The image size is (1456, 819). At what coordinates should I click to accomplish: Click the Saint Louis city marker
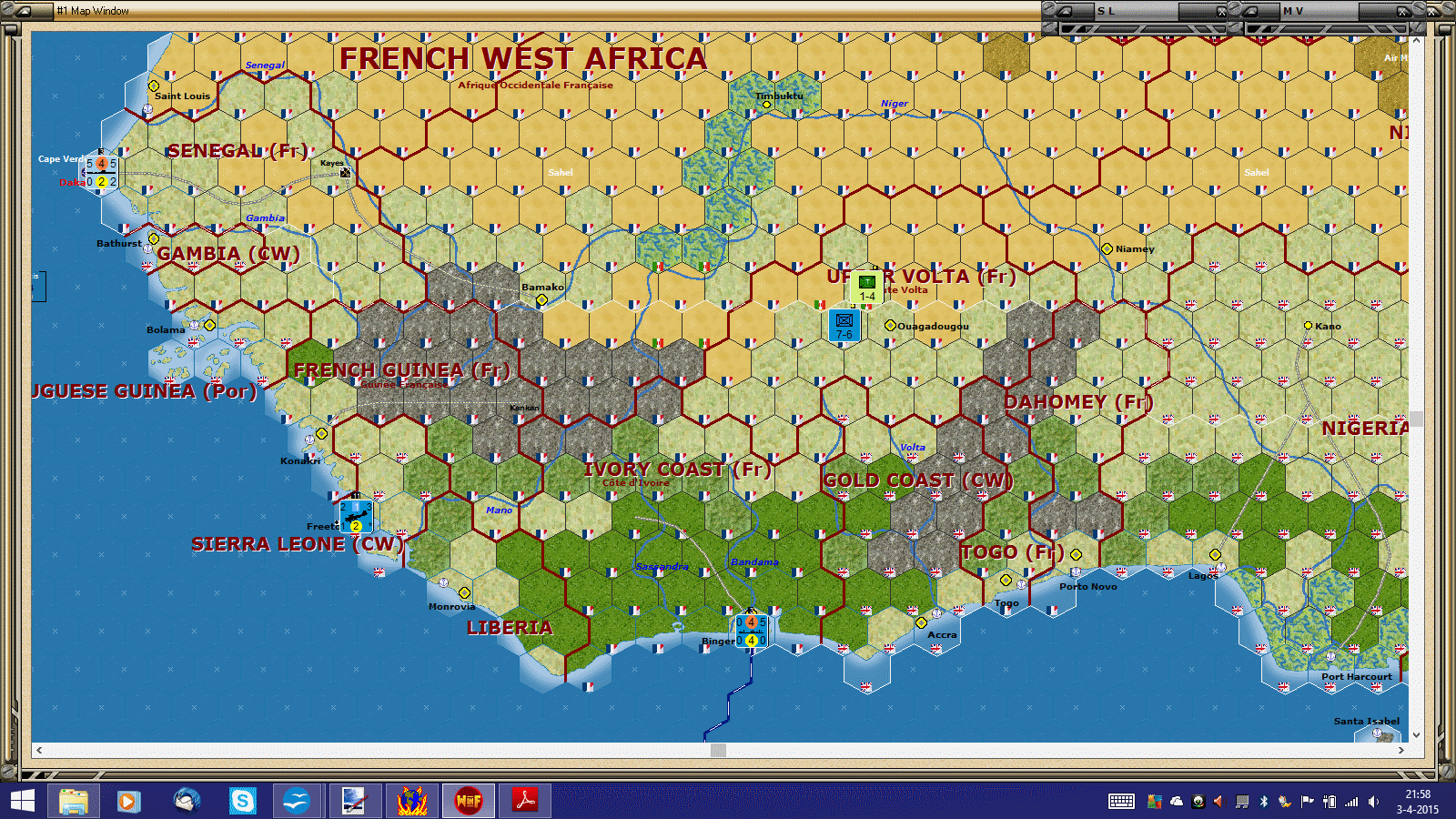click(x=154, y=86)
